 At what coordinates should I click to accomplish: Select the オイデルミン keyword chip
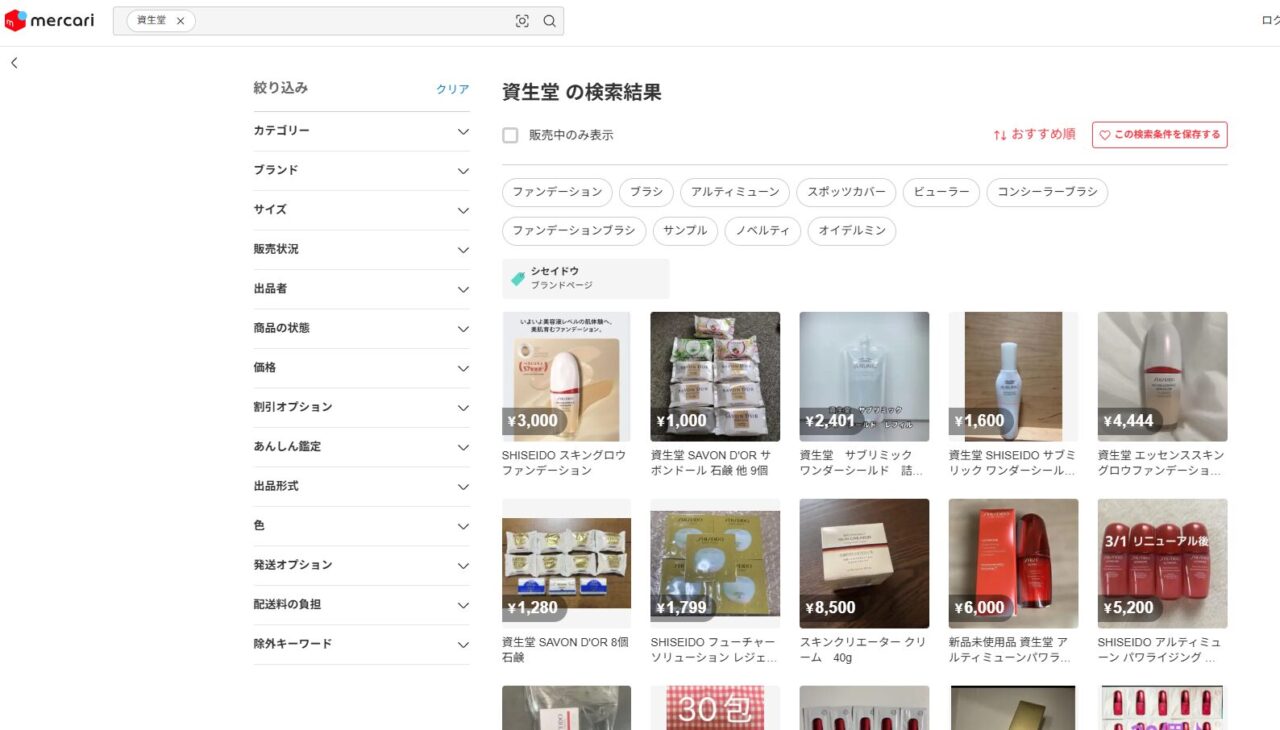(852, 231)
